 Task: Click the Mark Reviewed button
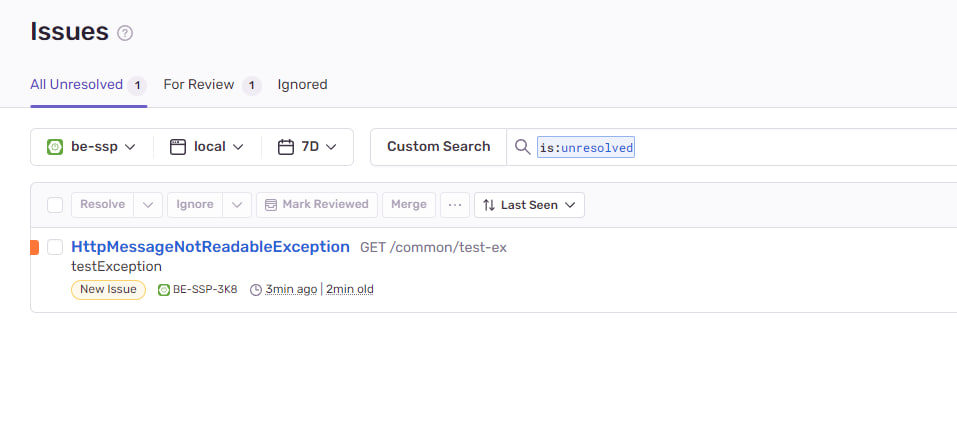pos(317,205)
